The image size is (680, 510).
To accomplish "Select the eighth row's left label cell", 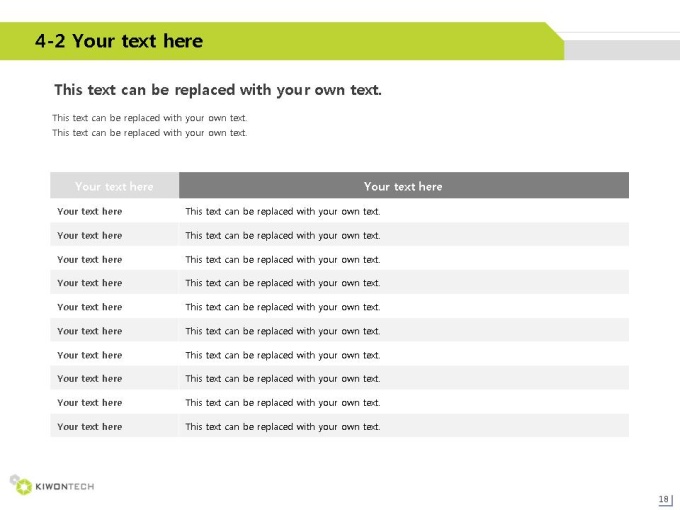I will 114,378.
